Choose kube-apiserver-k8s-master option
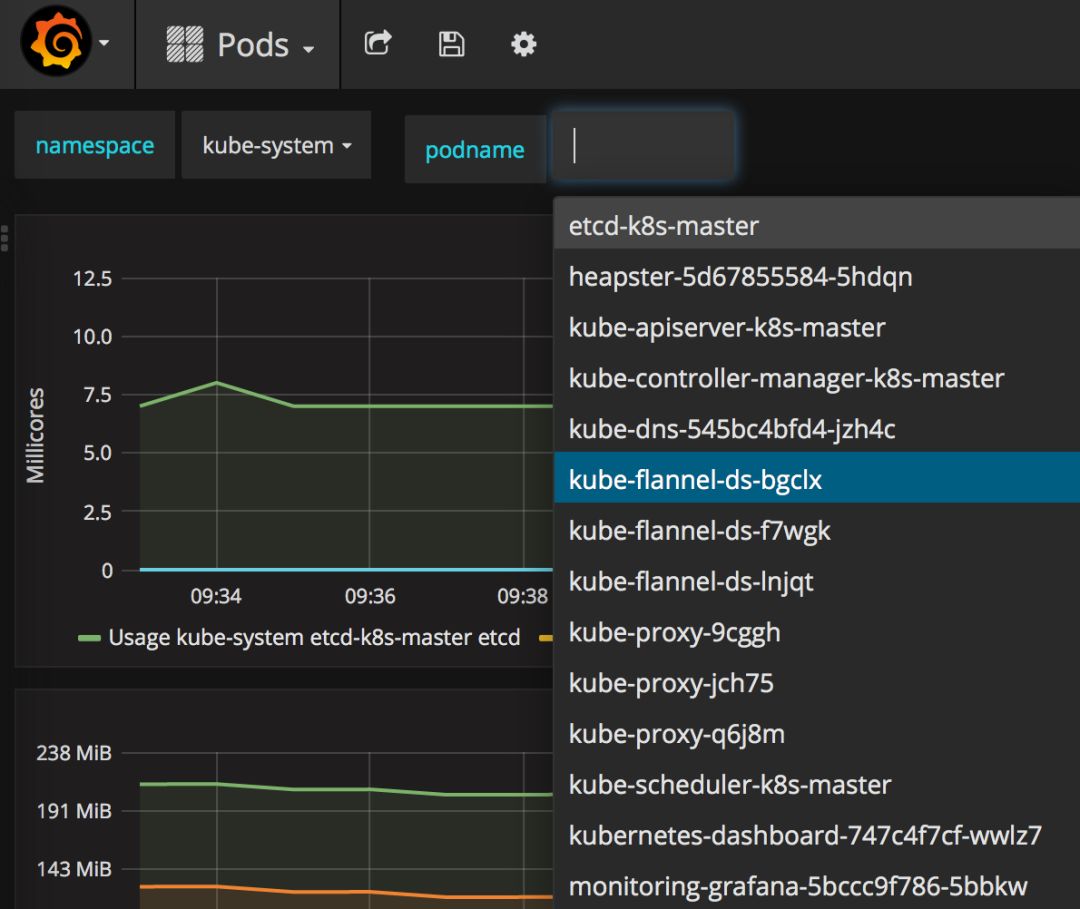 [817, 327]
